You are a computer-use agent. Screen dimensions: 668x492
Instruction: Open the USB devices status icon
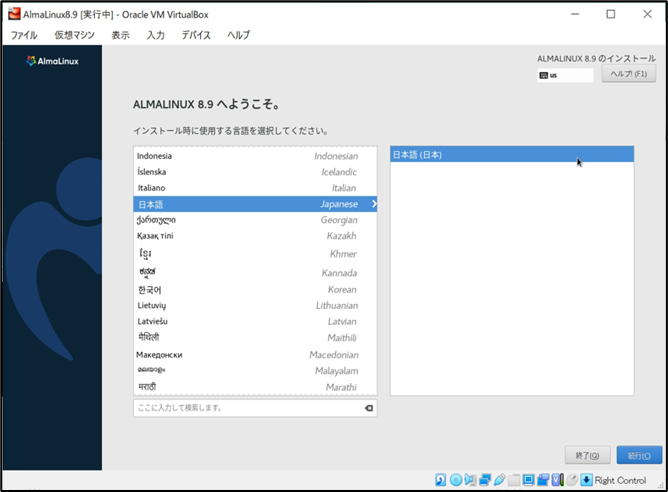coord(499,480)
